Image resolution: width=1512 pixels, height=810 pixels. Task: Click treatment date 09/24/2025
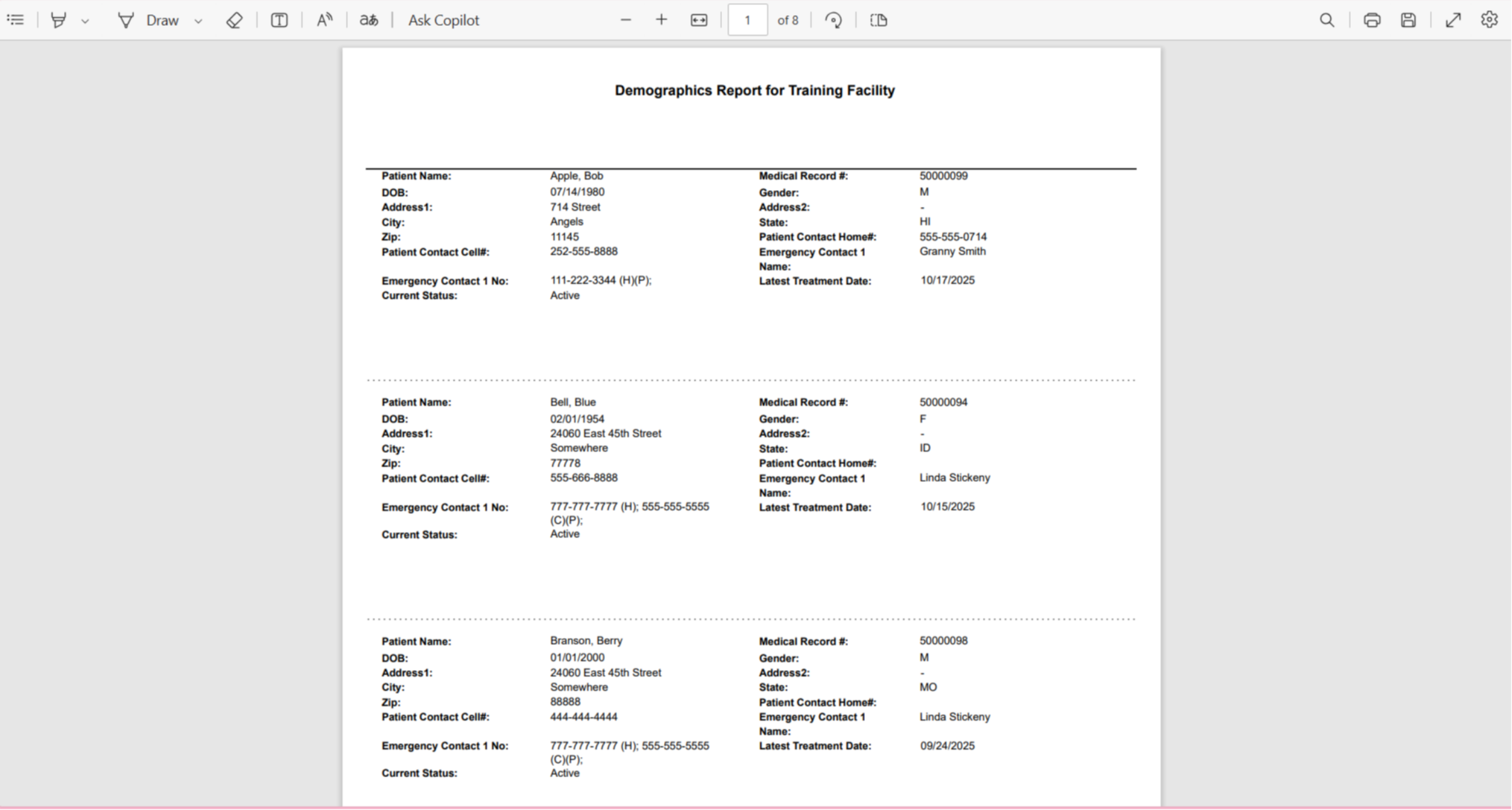[x=948, y=746]
